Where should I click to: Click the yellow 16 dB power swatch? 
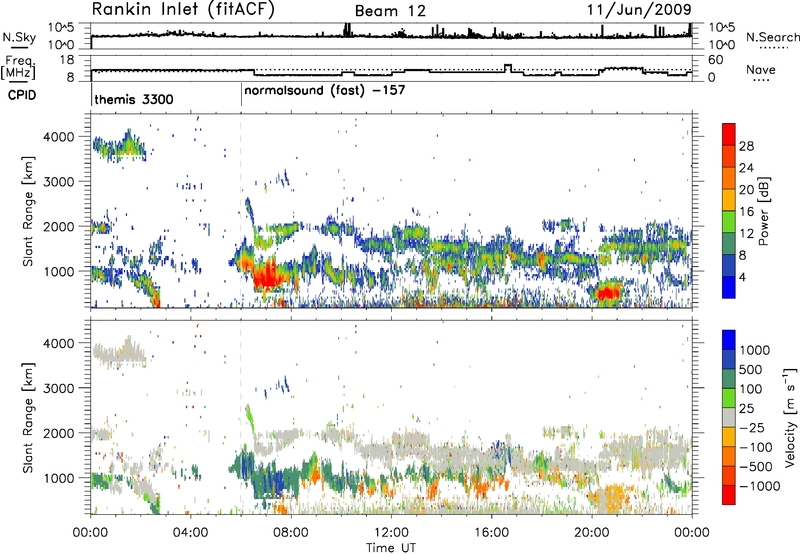click(729, 200)
